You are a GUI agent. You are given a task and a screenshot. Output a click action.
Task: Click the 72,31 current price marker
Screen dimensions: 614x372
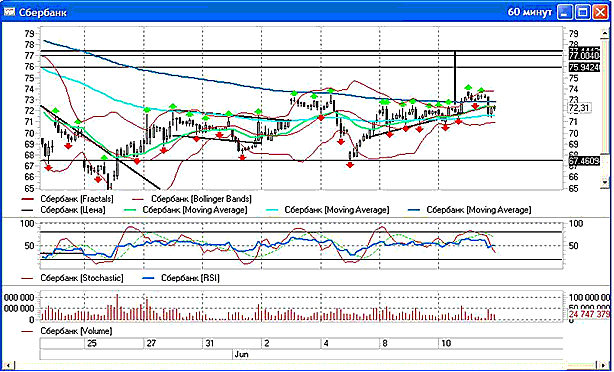[x=579, y=108]
